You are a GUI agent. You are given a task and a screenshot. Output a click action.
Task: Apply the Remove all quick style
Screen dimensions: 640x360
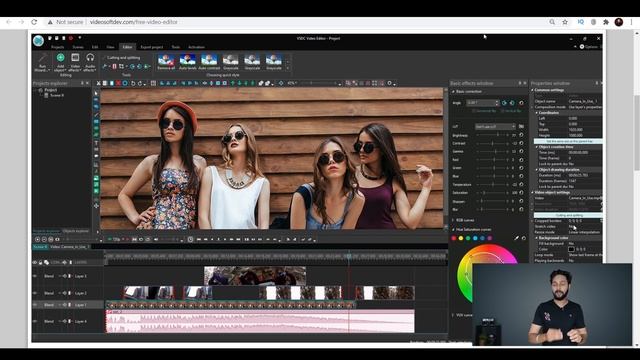pos(166,62)
